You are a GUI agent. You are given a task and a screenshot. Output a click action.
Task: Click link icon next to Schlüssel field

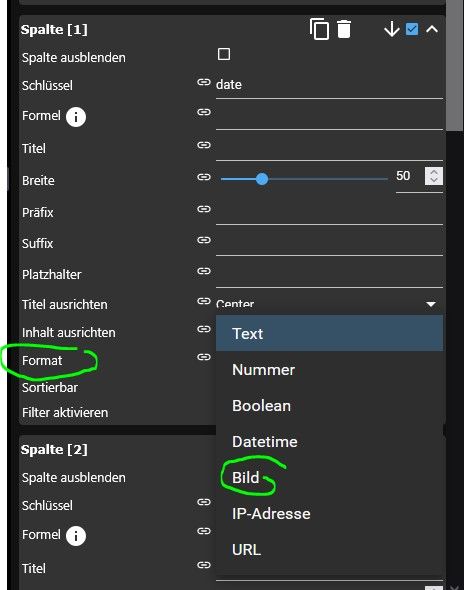[204, 82]
